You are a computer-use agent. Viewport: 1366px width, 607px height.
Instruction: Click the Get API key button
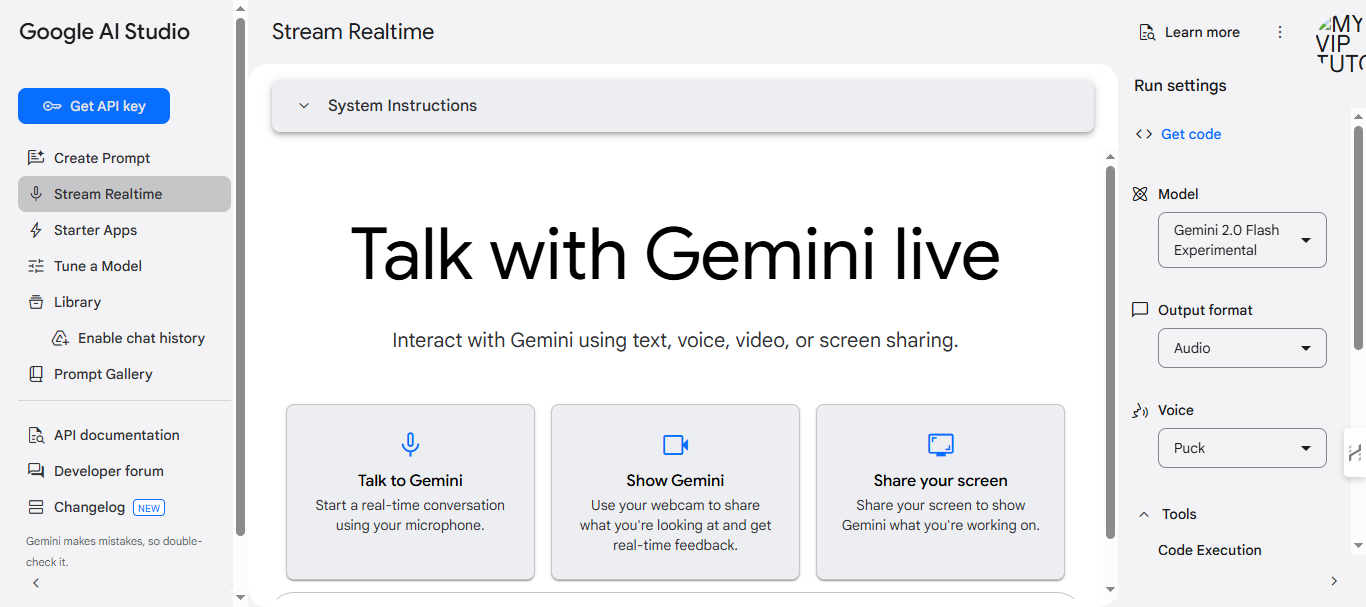tap(94, 106)
